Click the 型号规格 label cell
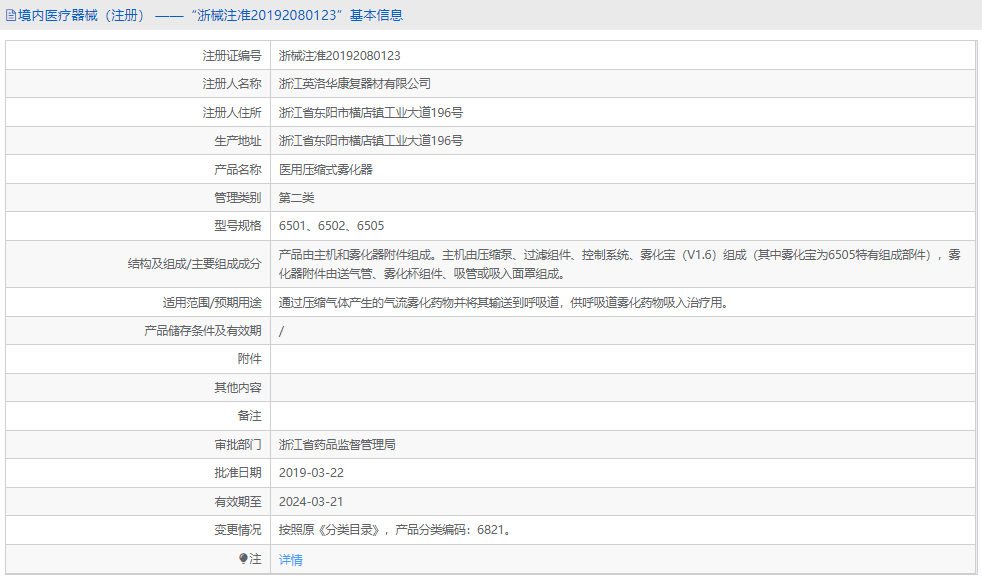 pos(138,226)
